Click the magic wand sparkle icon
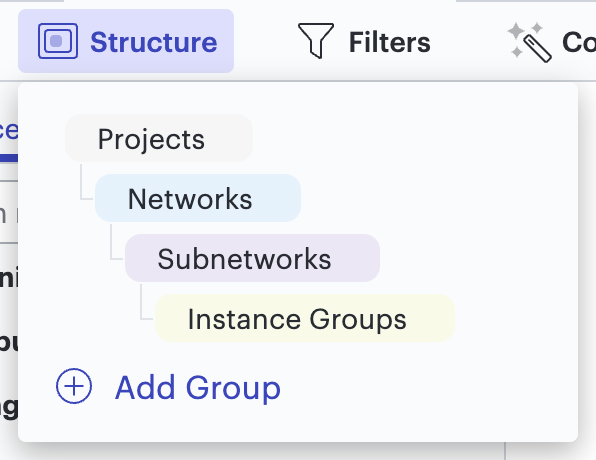 (530, 42)
